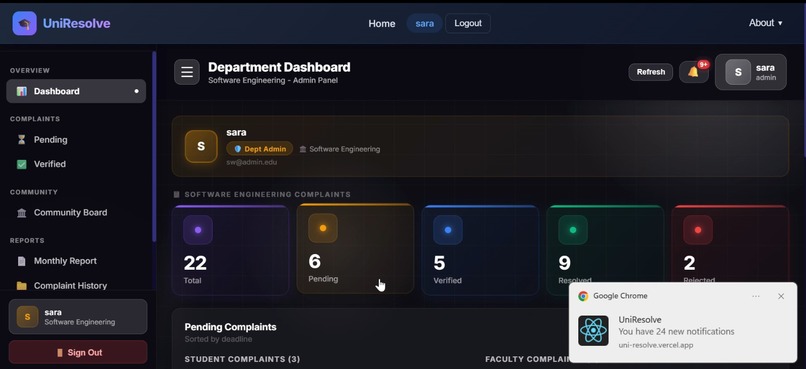The width and height of the screenshot is (806, 369).
Task: Open the sara admin profile button
Action: click(750, 72)
